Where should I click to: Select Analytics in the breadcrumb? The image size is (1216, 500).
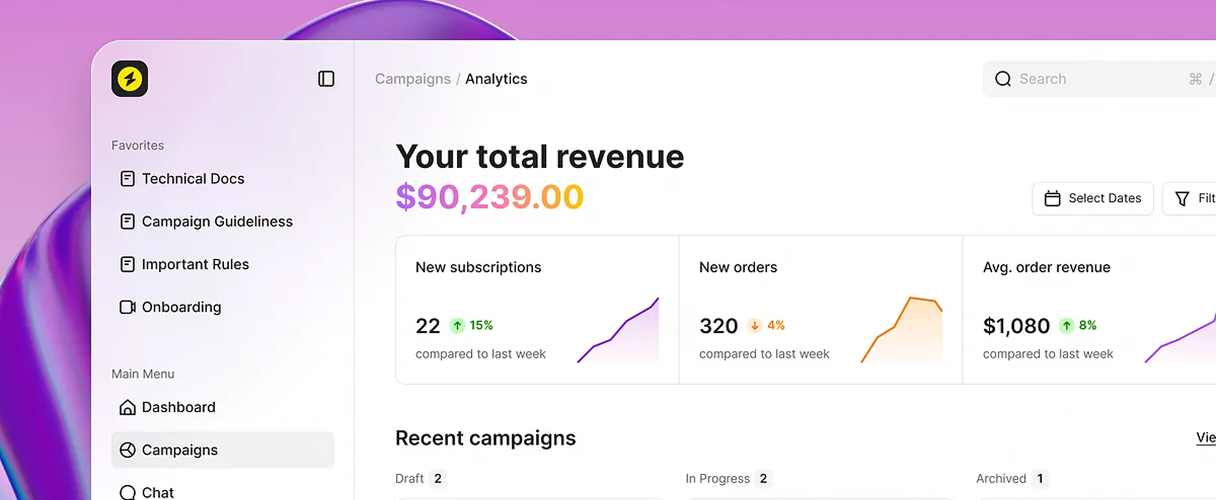point(496,79)
